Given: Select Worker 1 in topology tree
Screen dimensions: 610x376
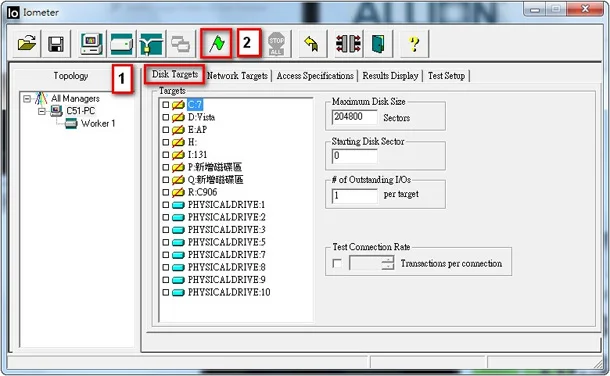Looking at the screenshot, I should point(98,124).
